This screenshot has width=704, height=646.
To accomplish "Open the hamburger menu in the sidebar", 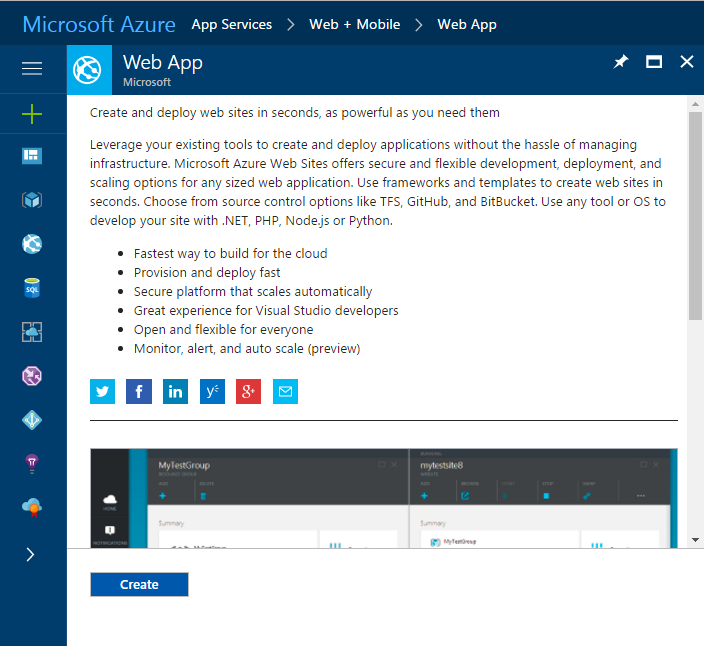I will 32,69.
